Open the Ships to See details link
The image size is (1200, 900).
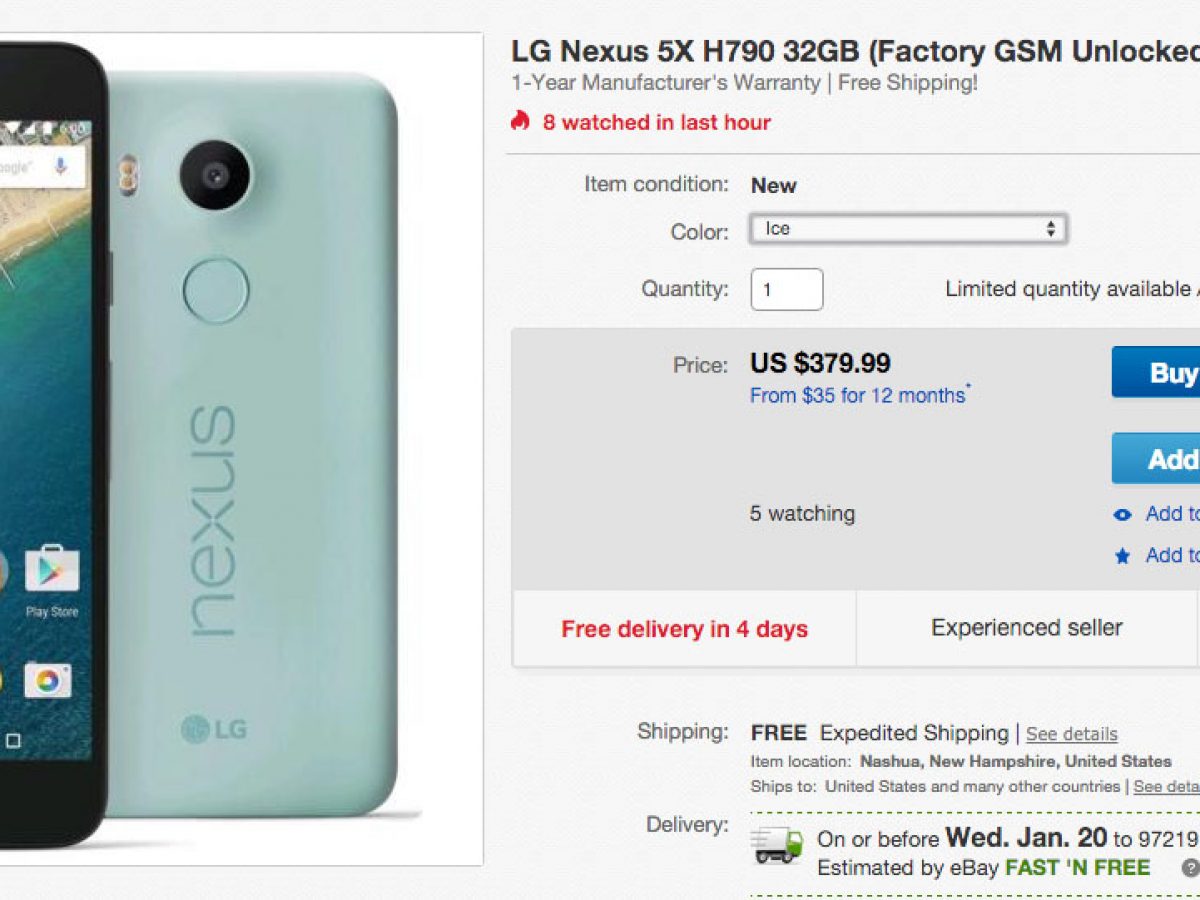(1166, 786)
